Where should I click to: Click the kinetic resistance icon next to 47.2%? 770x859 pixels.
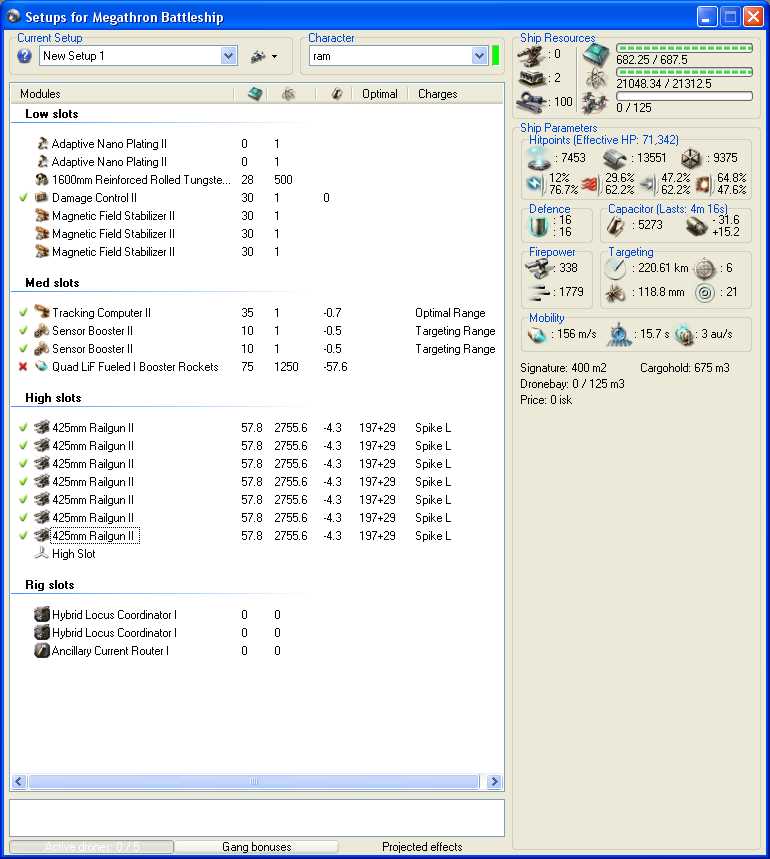[x=647, y=184]
